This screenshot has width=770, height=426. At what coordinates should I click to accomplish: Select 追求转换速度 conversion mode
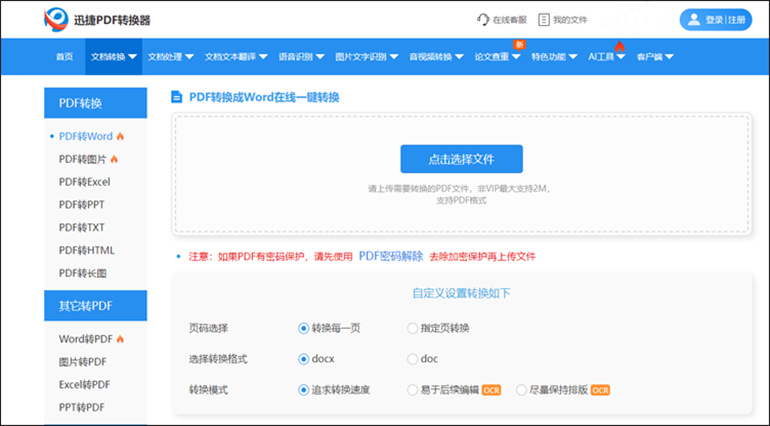(x=303, y=390)
